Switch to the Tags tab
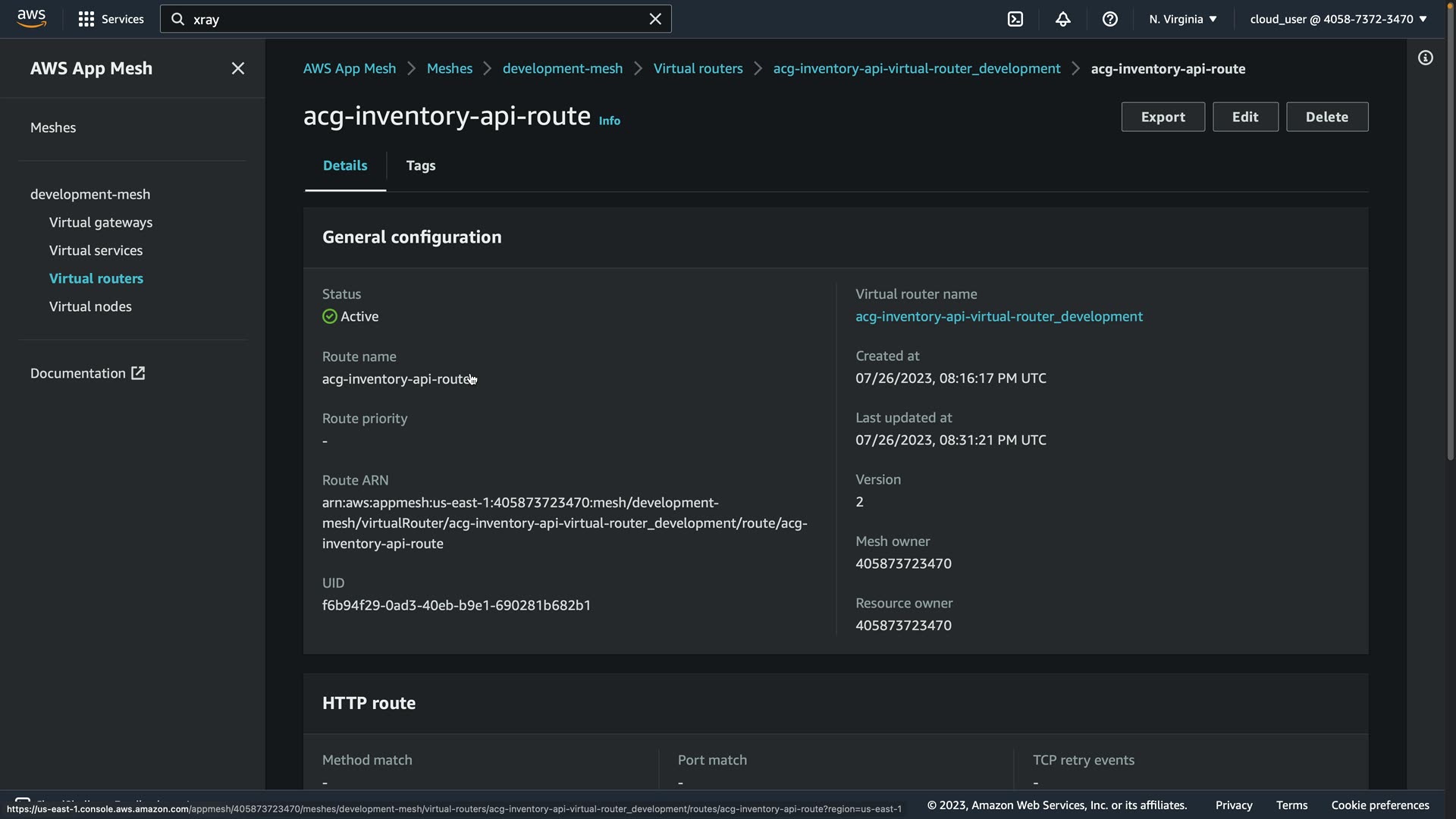Image resolution: width=1456 pixels, height=819 pixels. coord(420,165)
